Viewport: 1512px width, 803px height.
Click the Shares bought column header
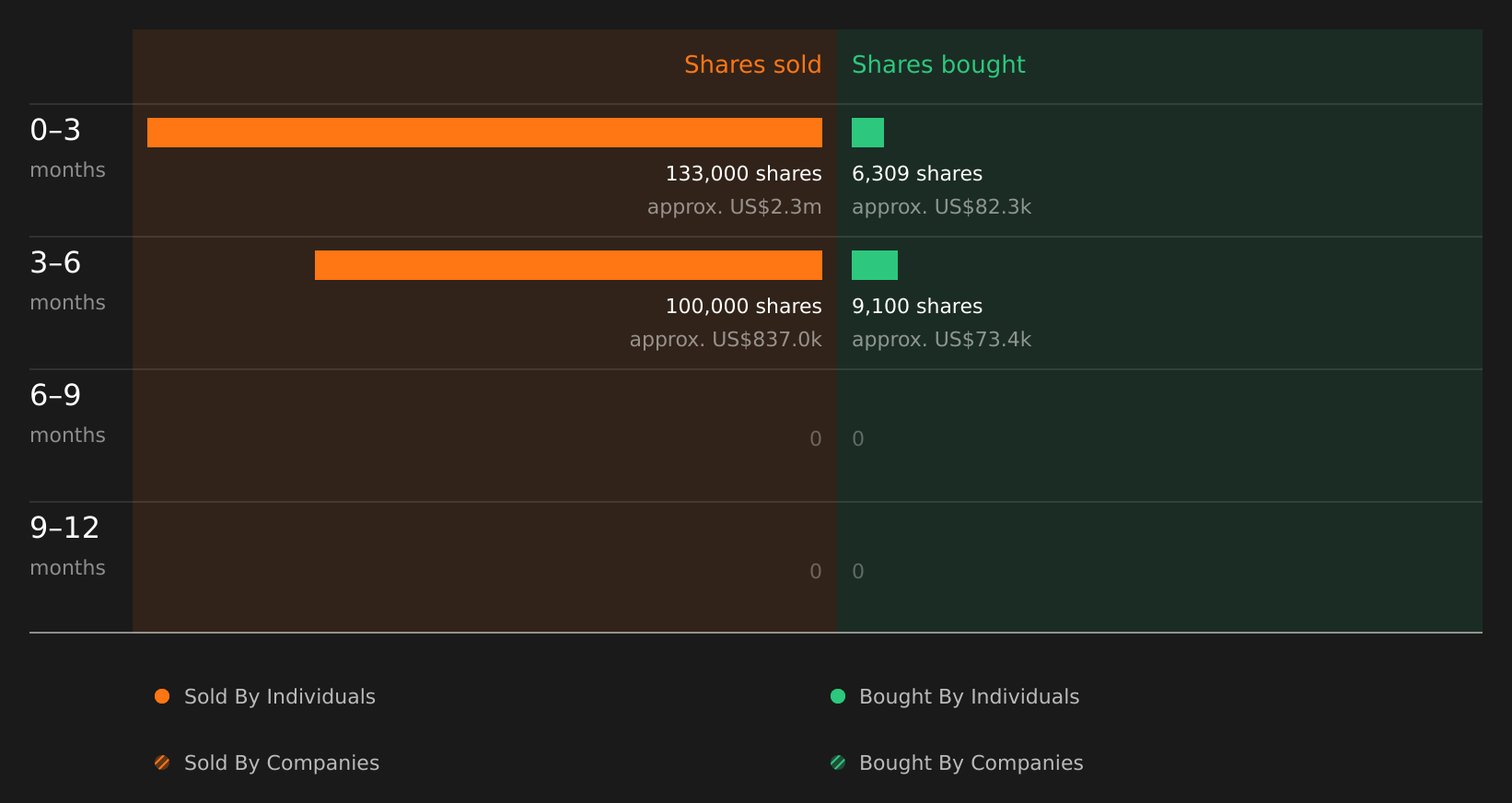[938, 64]
